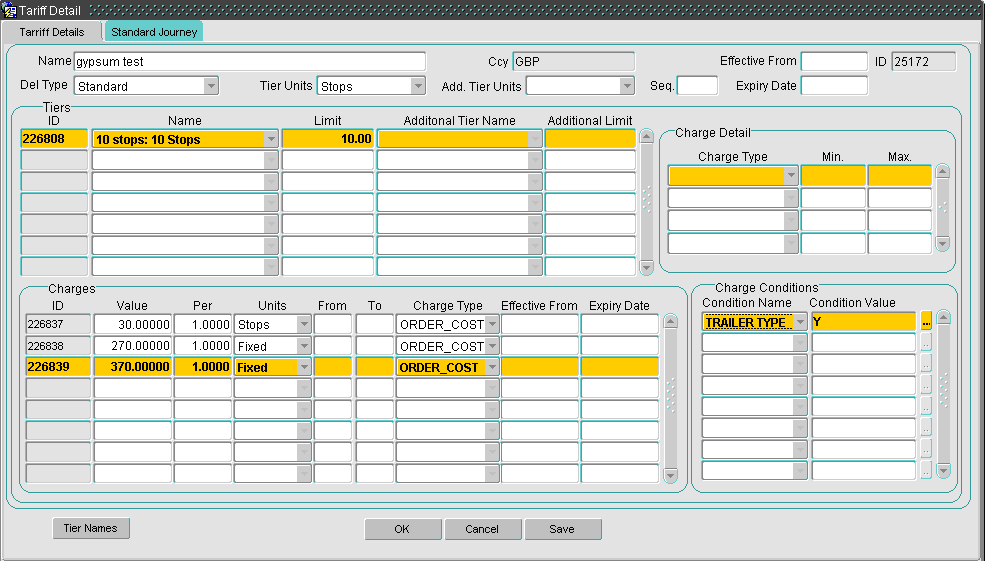Open ORDER_COST dropdown in charge row 226839
The width and height of the screenshot is (985, 561).
[x=492, y=367]
